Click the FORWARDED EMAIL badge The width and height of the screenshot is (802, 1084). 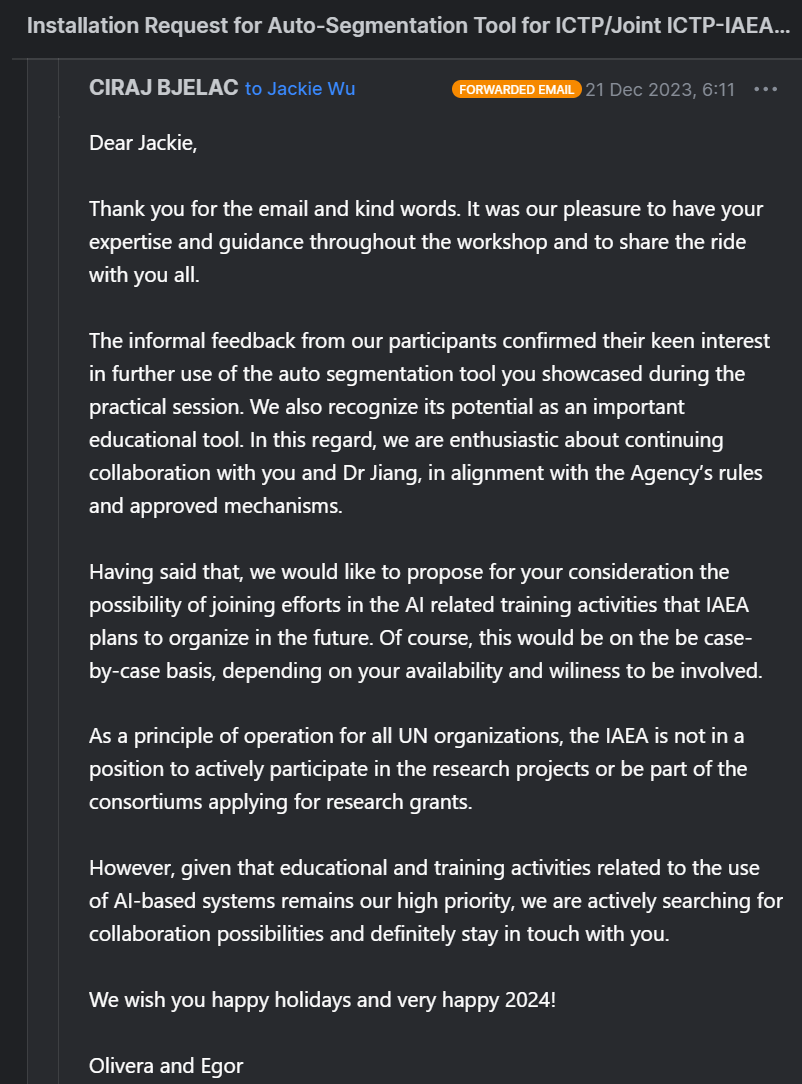(x=516, y=89)
